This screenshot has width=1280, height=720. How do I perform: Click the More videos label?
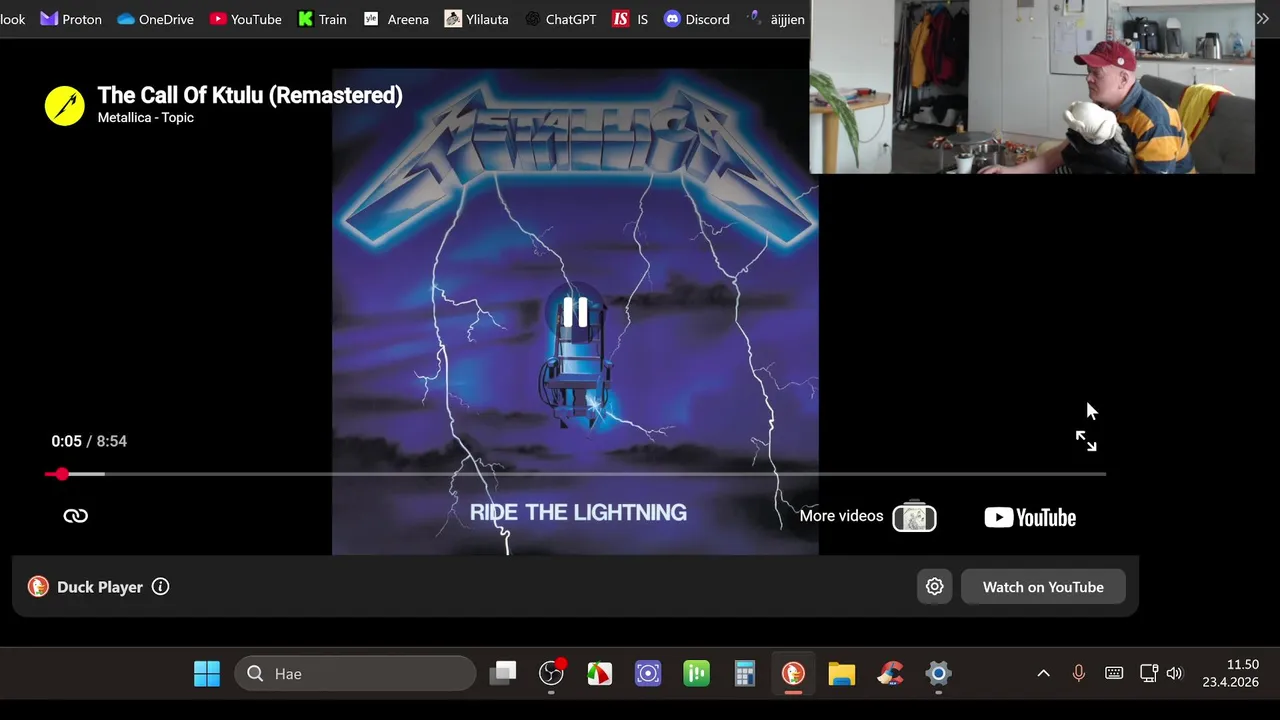point(841,516)
